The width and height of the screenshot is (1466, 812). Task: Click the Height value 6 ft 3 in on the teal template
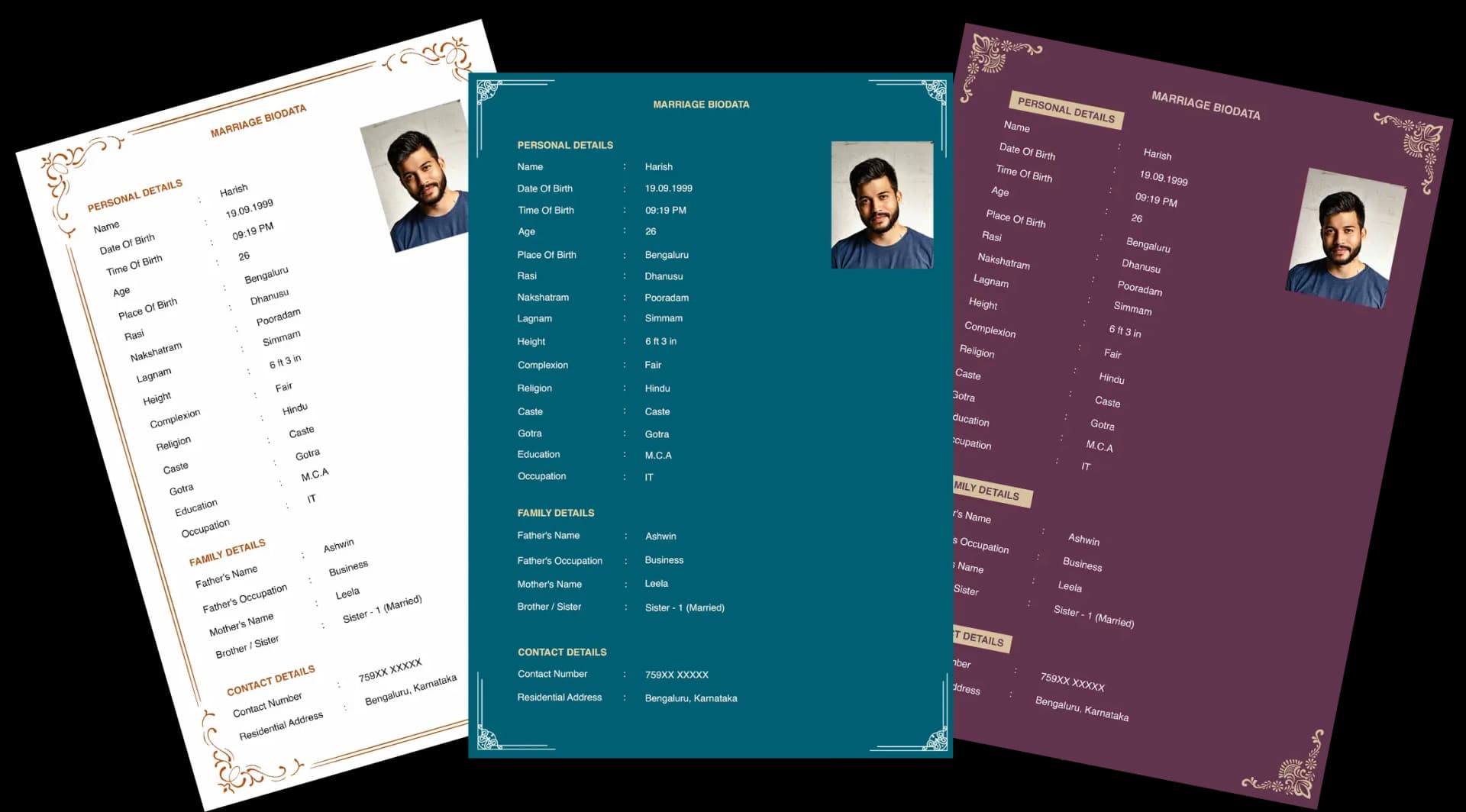pos(660,341)
